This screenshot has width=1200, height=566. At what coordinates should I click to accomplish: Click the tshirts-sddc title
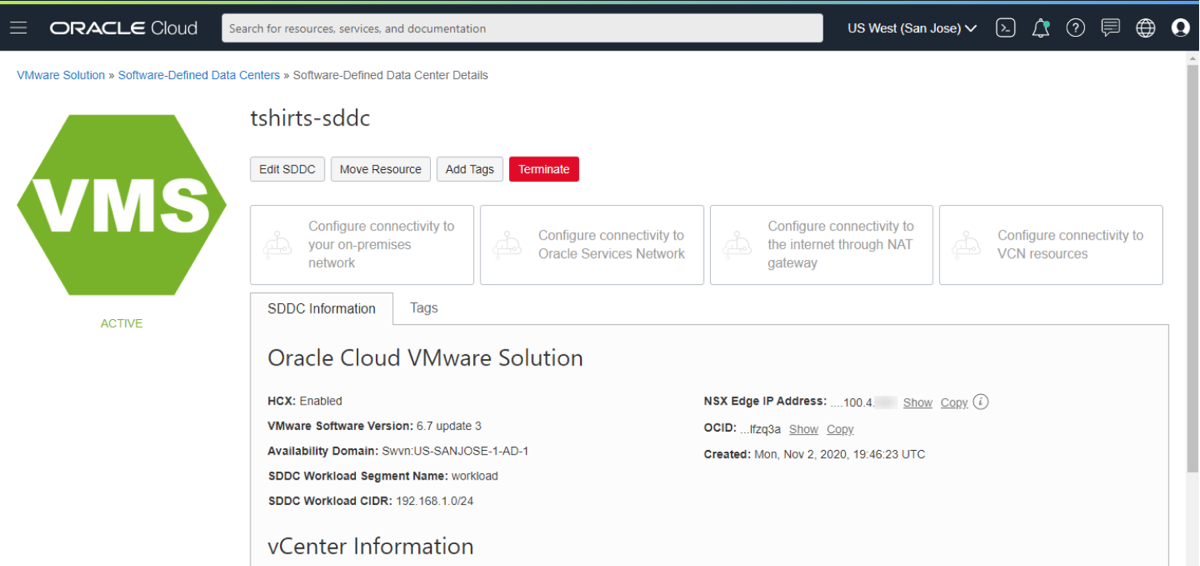(310, 118)
